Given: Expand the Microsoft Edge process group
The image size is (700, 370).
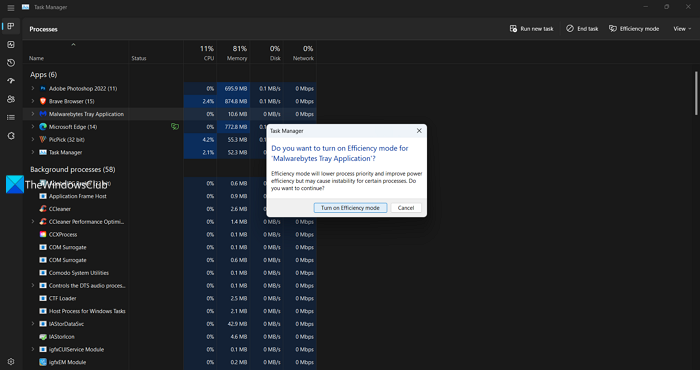Looking at the screenshot, I should (x=33, y=127).
